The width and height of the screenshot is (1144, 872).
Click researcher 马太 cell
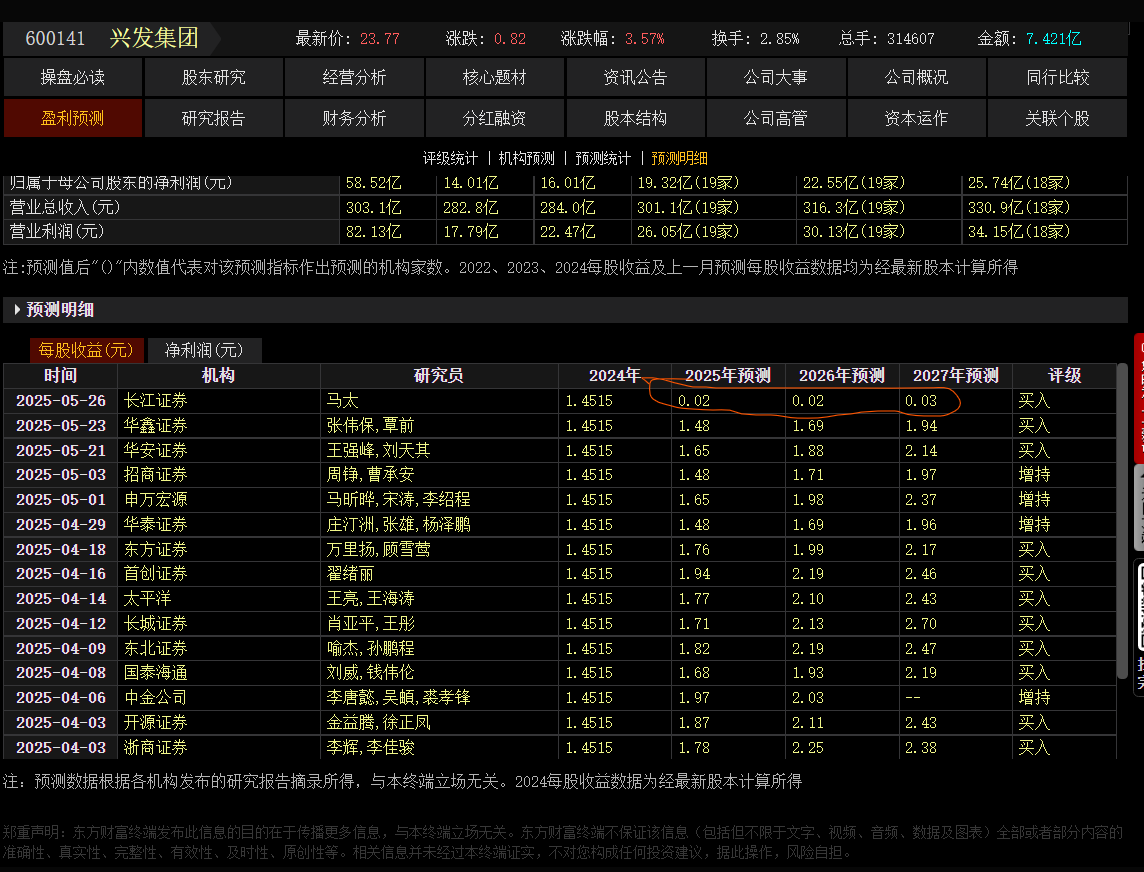pyautogui.click(x=438, y=401)
